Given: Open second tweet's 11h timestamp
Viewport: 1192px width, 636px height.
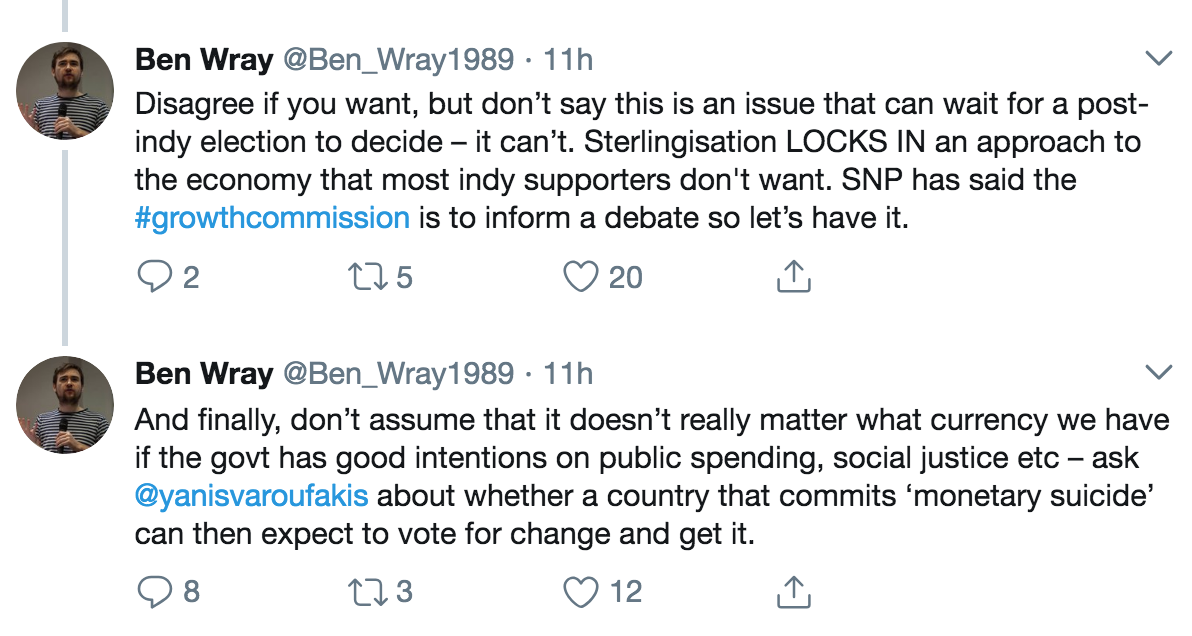Looking at the screenshot, I should point(568,374).
